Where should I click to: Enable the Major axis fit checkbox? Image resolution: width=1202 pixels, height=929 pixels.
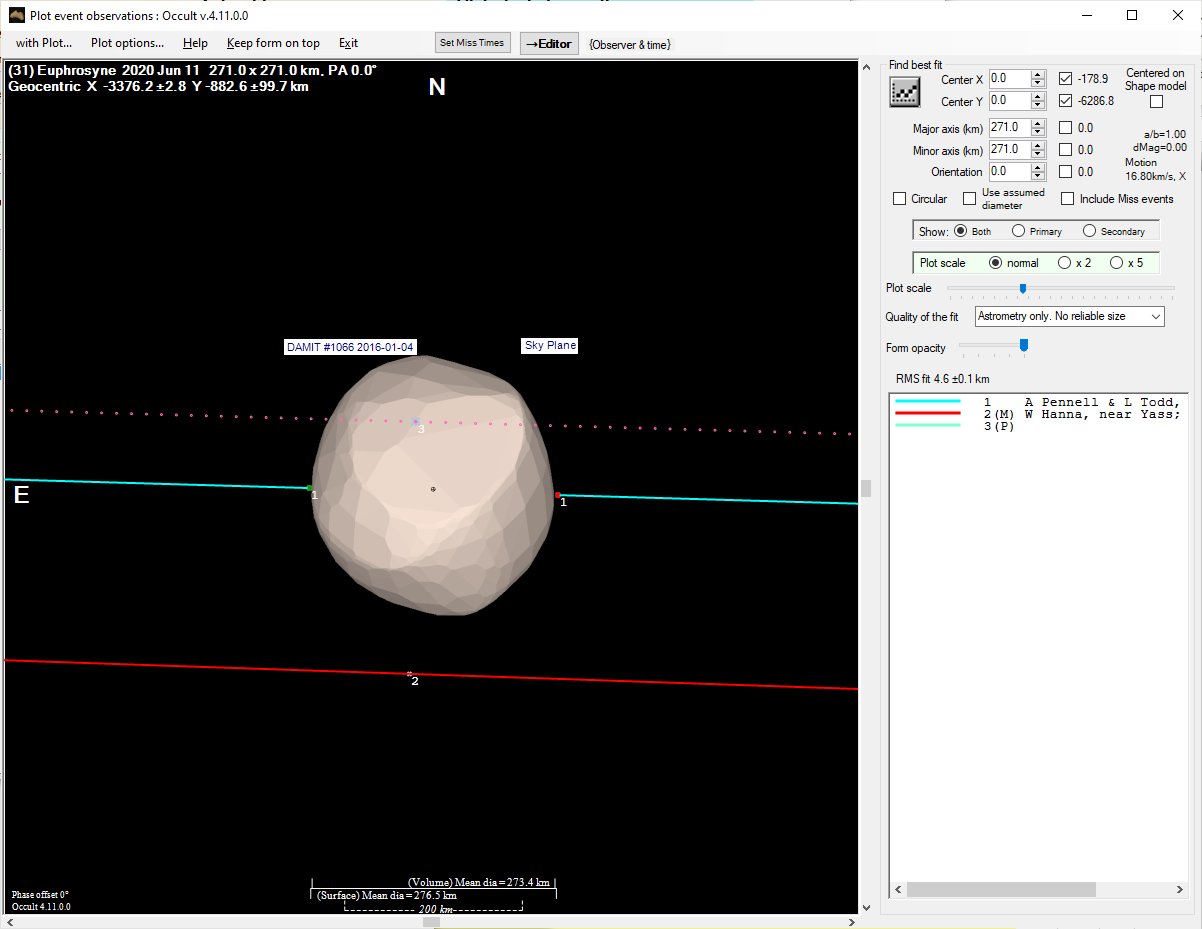tap(1066, 128)
